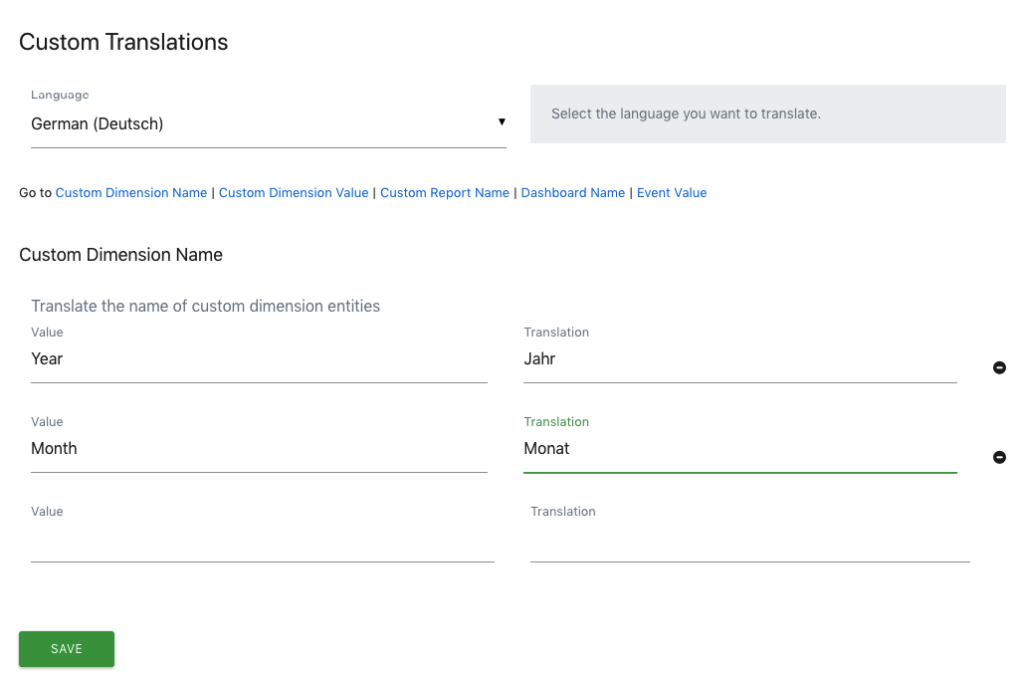This screenshot has width=1024, height=676.
Task: Delete the Month translation row
Action: [999, 458]
